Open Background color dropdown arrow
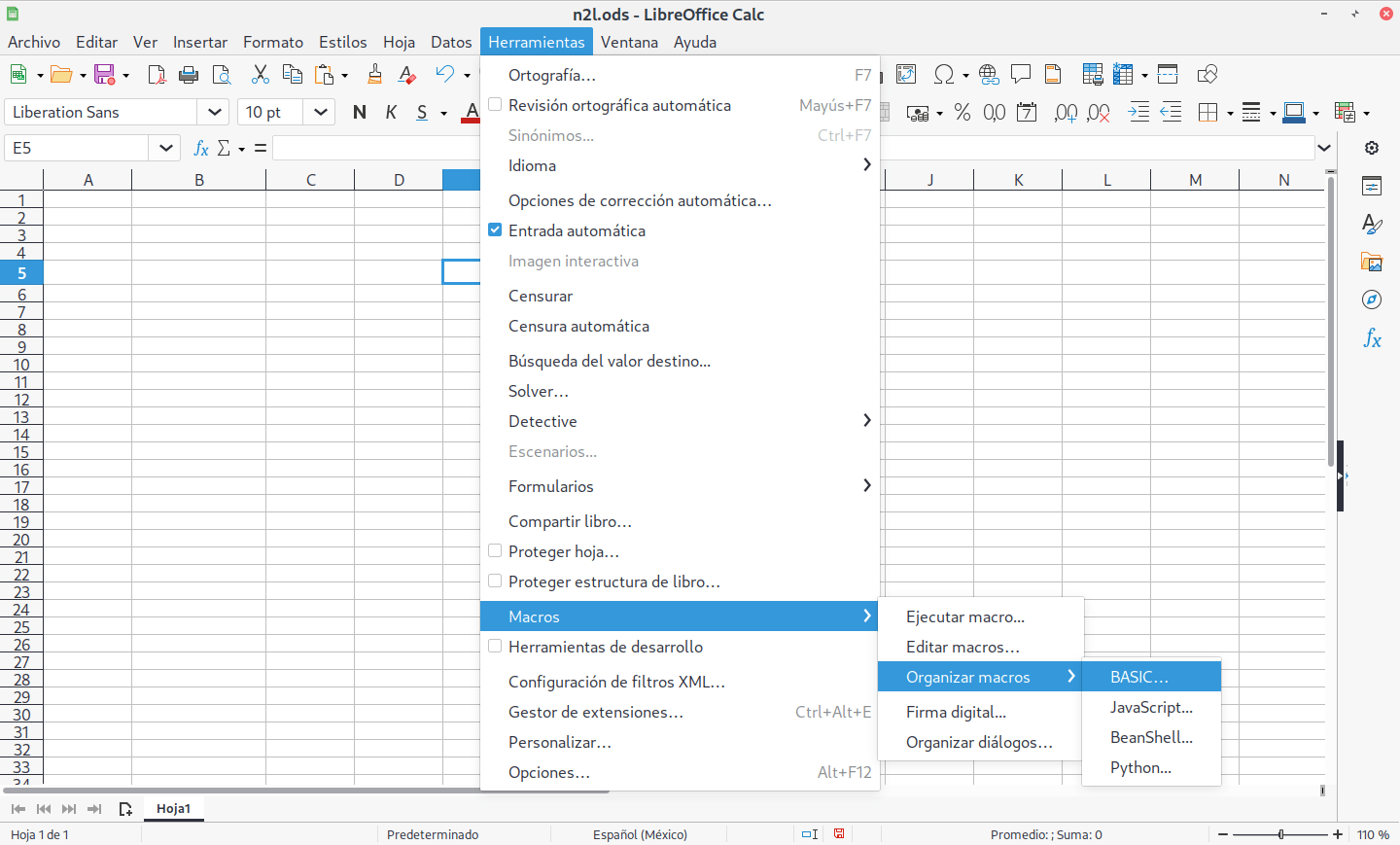 [1315, 113]
